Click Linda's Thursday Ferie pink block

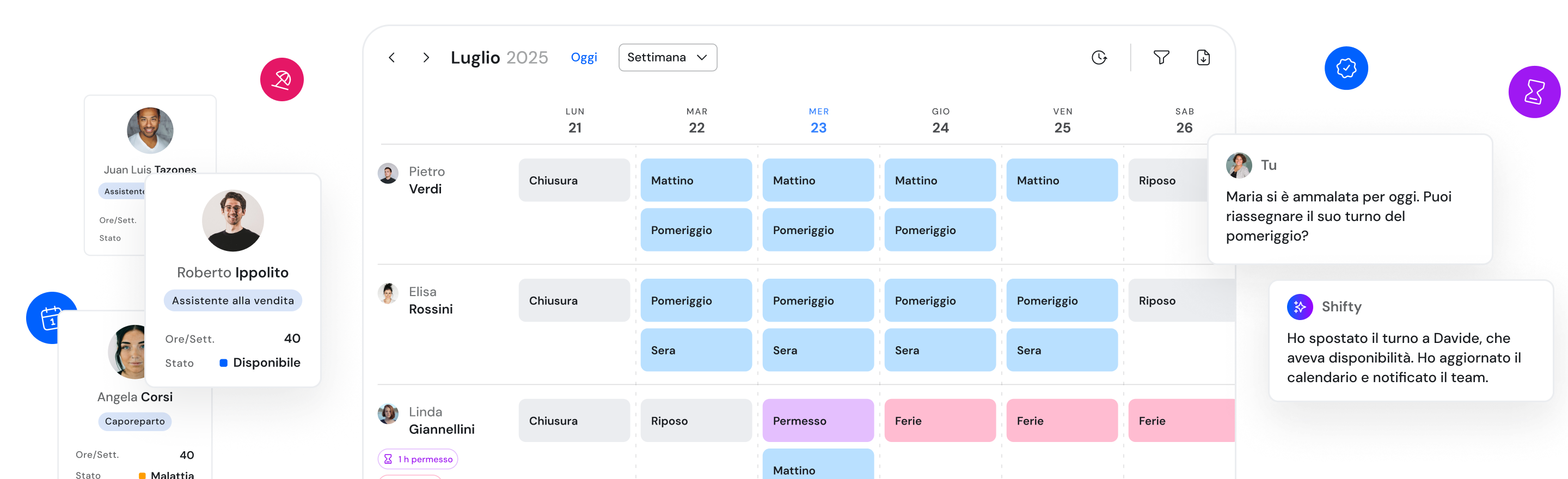click(x=940, y=421)
